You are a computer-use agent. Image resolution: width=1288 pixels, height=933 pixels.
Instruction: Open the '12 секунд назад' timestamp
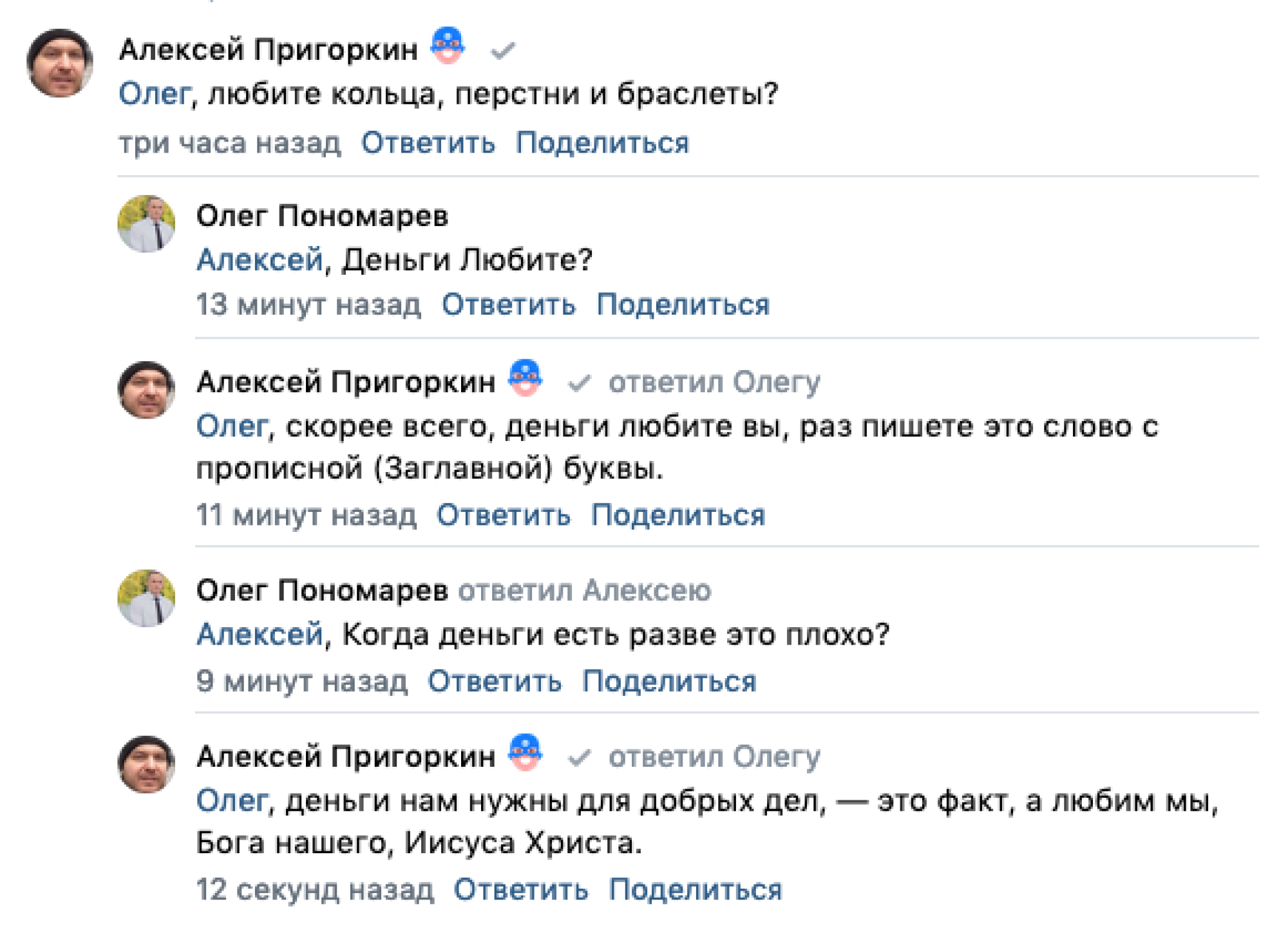coord(315,889)
